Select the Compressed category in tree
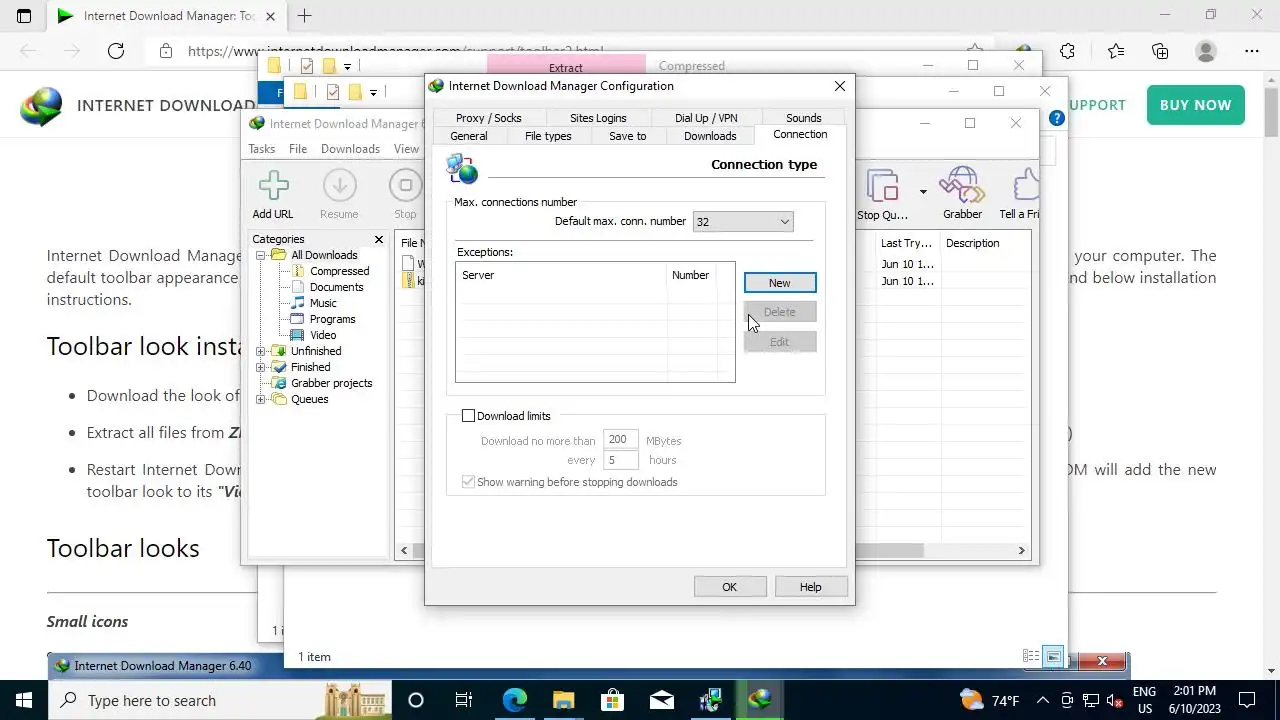This screenshot has height=720, width=1280. pos(339,271)
